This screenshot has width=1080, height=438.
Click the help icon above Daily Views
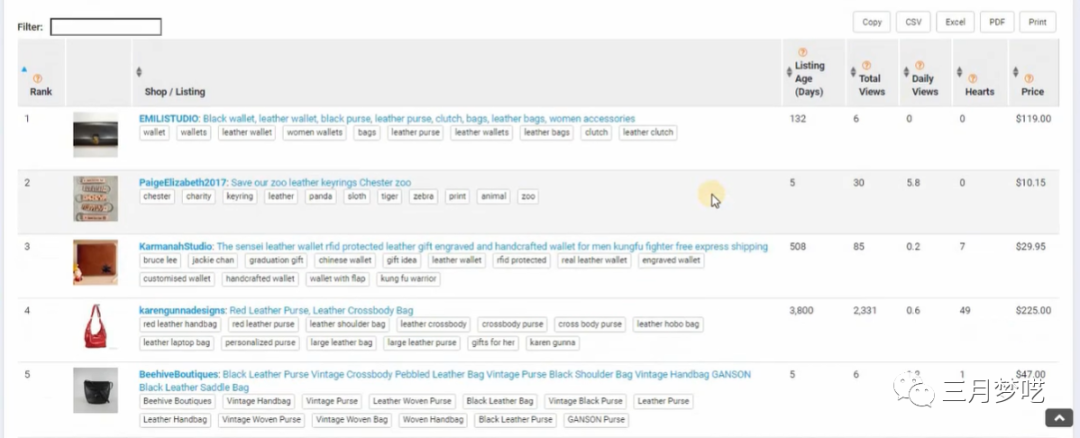(919, 65)
